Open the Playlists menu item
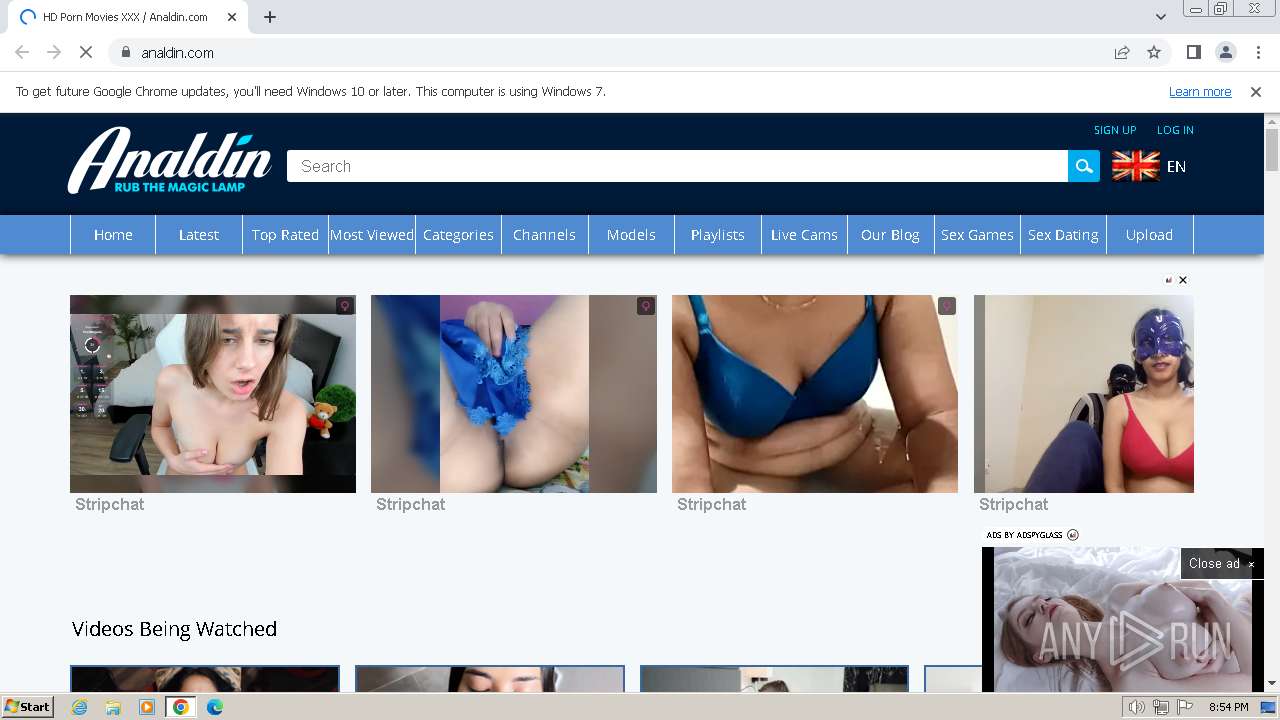The image size is (1280, 720). [718, 235]
